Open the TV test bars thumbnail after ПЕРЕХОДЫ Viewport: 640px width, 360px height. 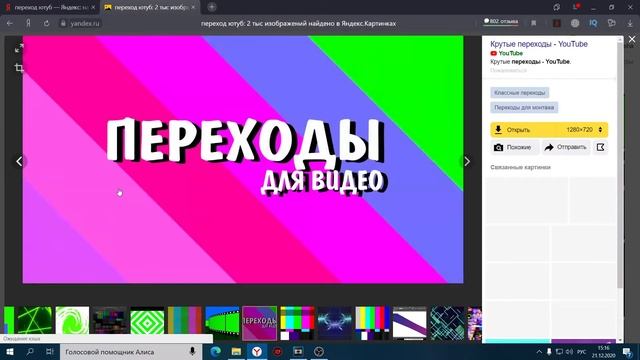tap(297, 323)
